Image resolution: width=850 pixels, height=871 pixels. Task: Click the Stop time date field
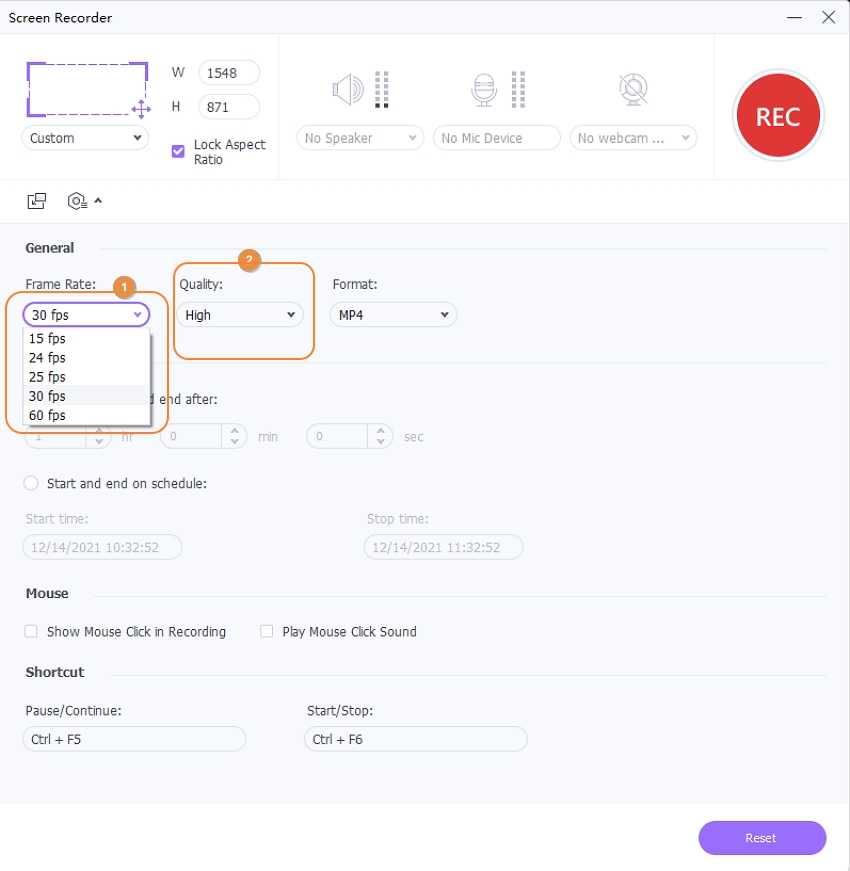[443, 547]
